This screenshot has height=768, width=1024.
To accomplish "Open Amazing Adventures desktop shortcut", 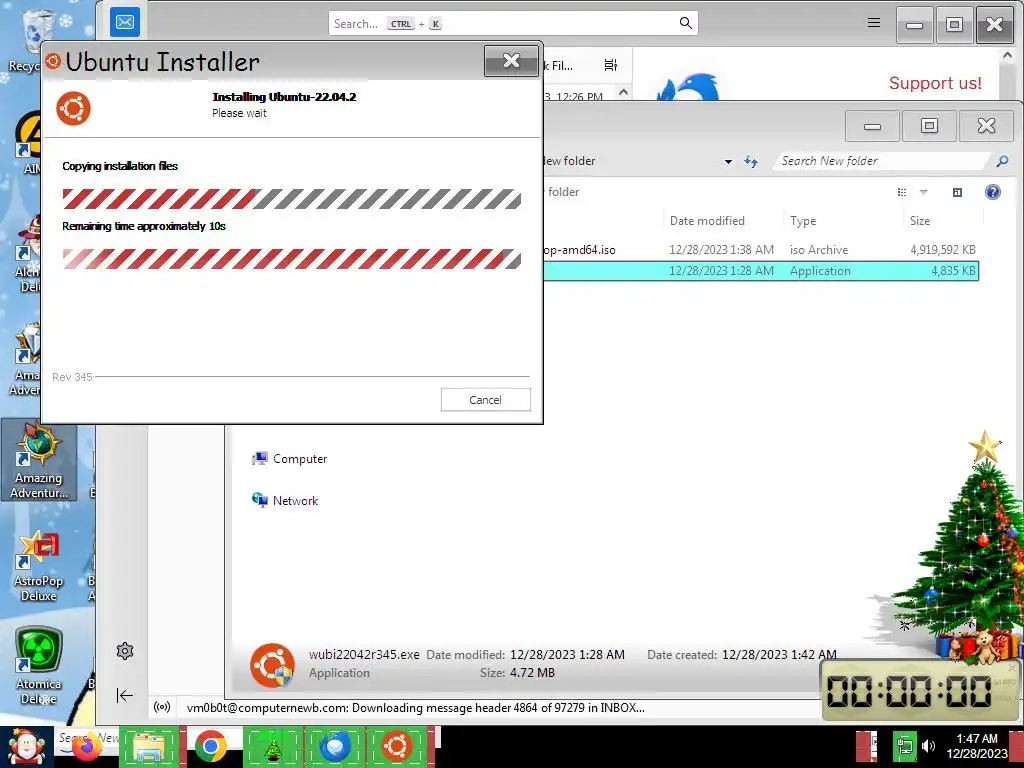I will click(39, 462).
